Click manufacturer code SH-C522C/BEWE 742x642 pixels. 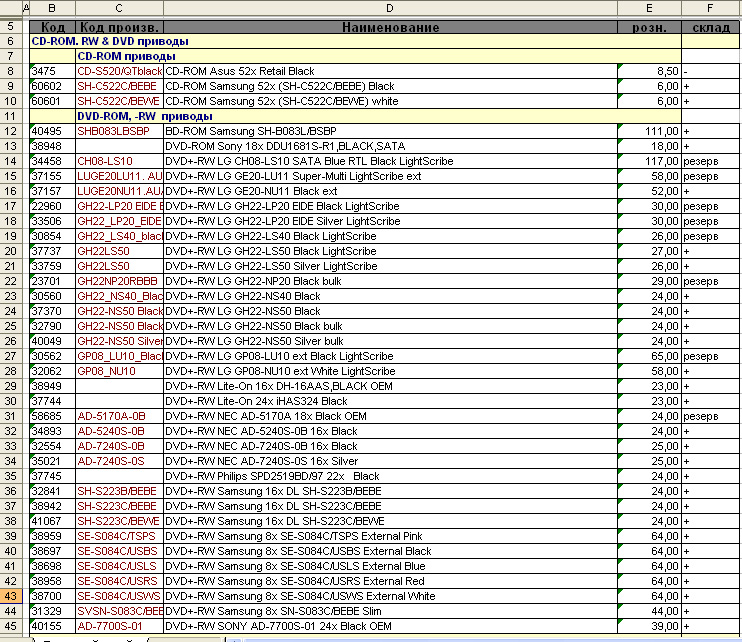[x=120, y=101]
